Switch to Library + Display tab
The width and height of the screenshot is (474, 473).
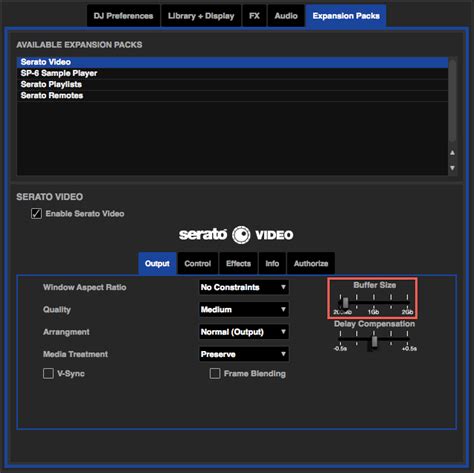point(201,16)
